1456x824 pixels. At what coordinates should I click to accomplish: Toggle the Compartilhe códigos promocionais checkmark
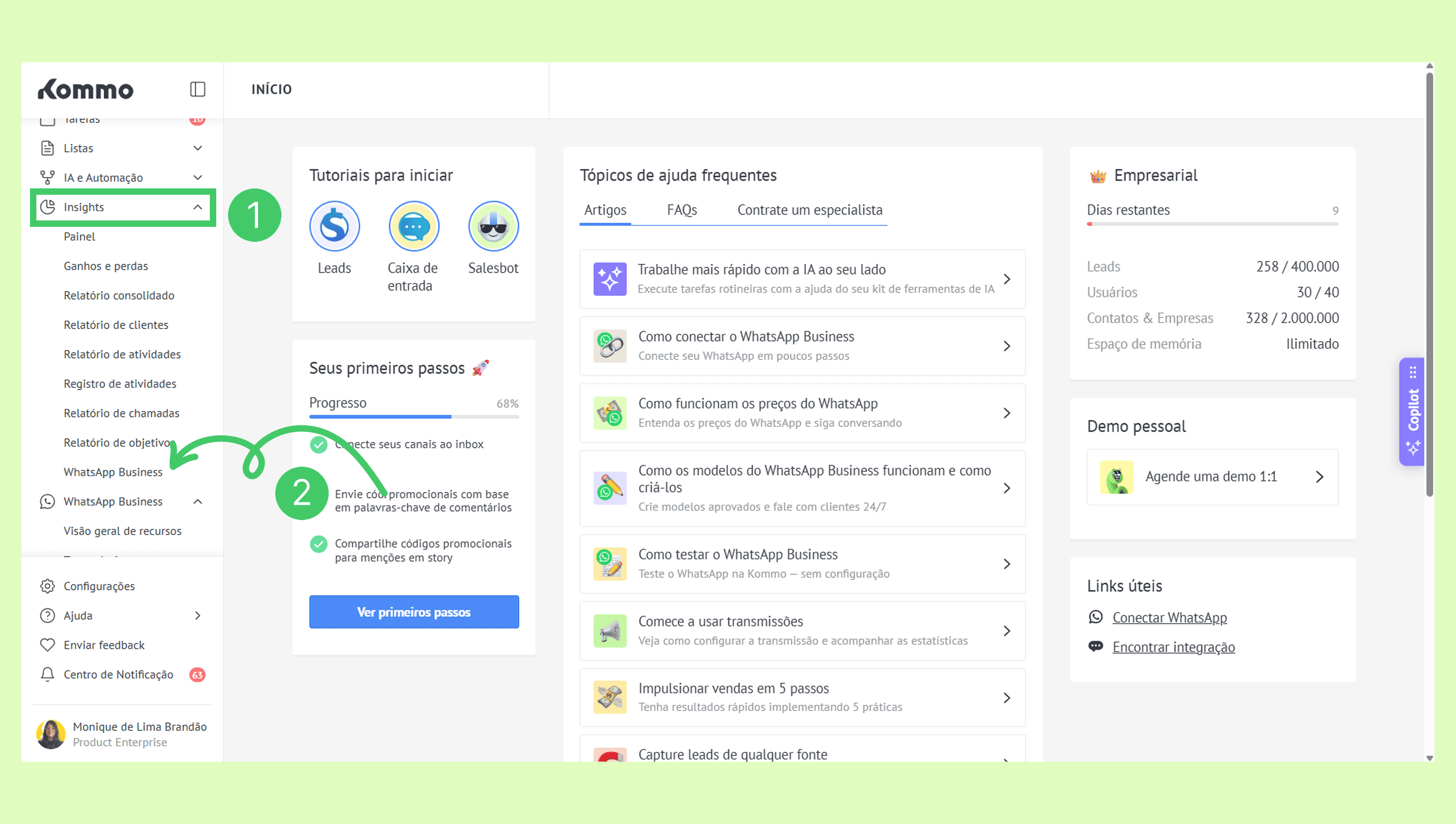click(318, 545)
